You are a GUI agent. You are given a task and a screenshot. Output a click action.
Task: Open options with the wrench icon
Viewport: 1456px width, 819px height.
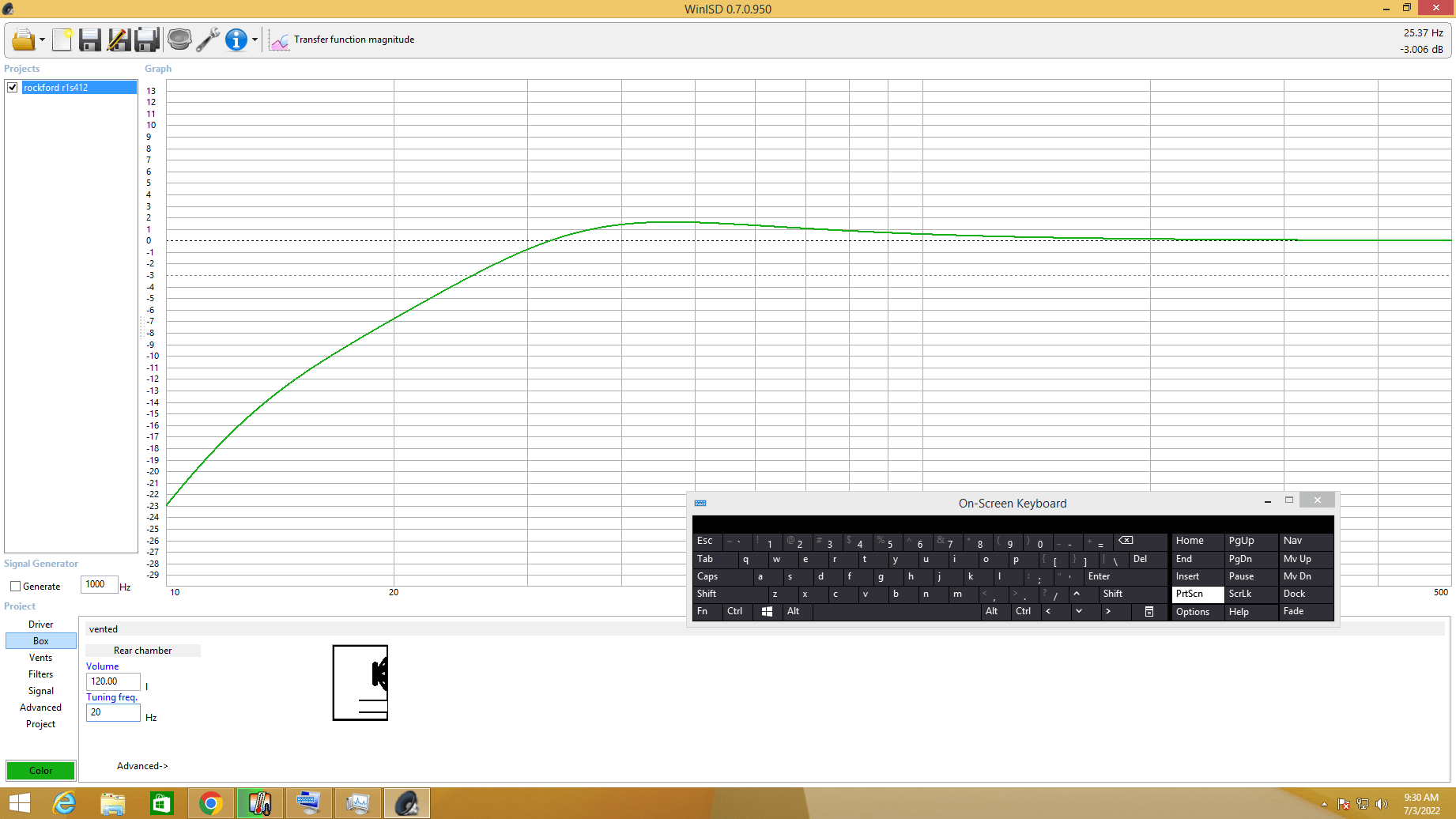click(x=208, y=40)
